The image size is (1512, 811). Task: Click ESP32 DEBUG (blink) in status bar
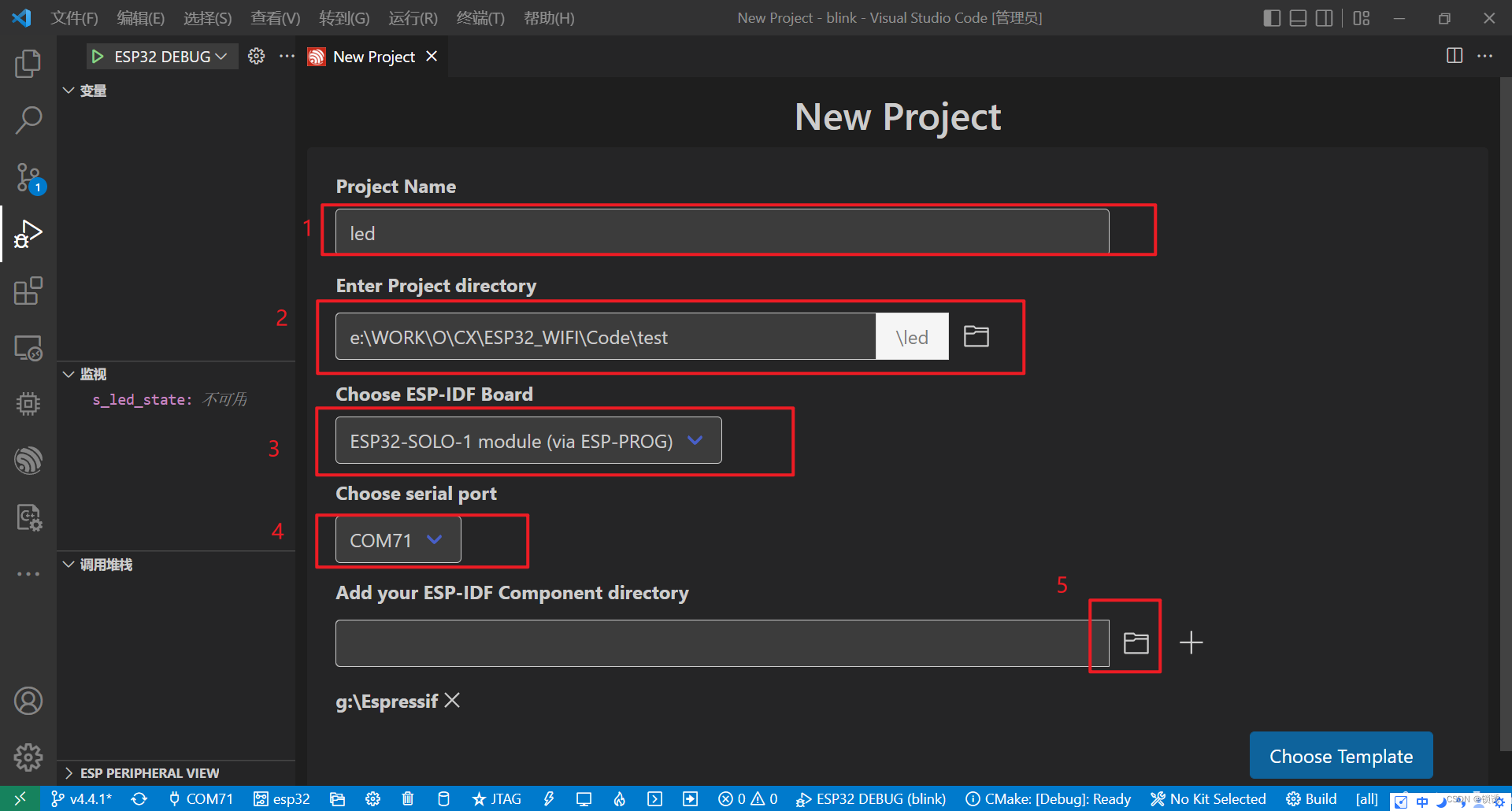[871, 798]
